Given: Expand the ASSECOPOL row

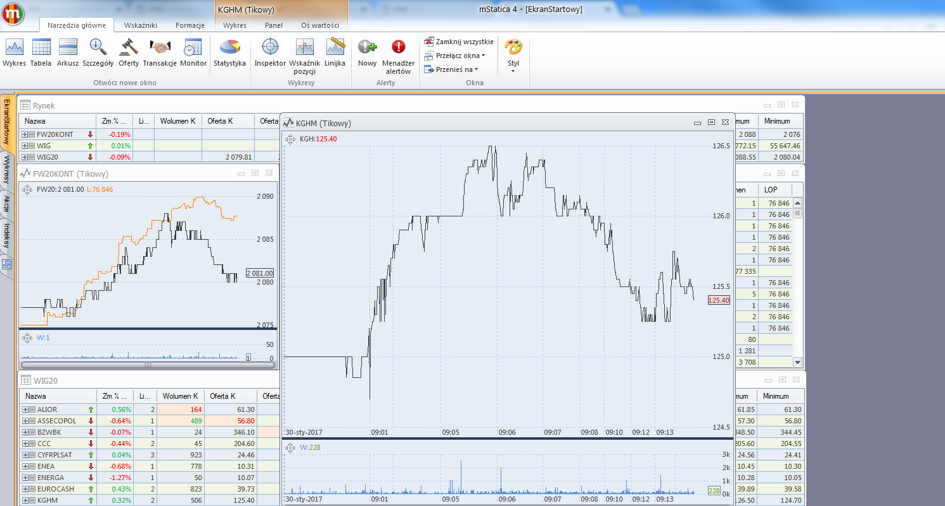Looking at the screenshot, I should [x=25, y=421].
